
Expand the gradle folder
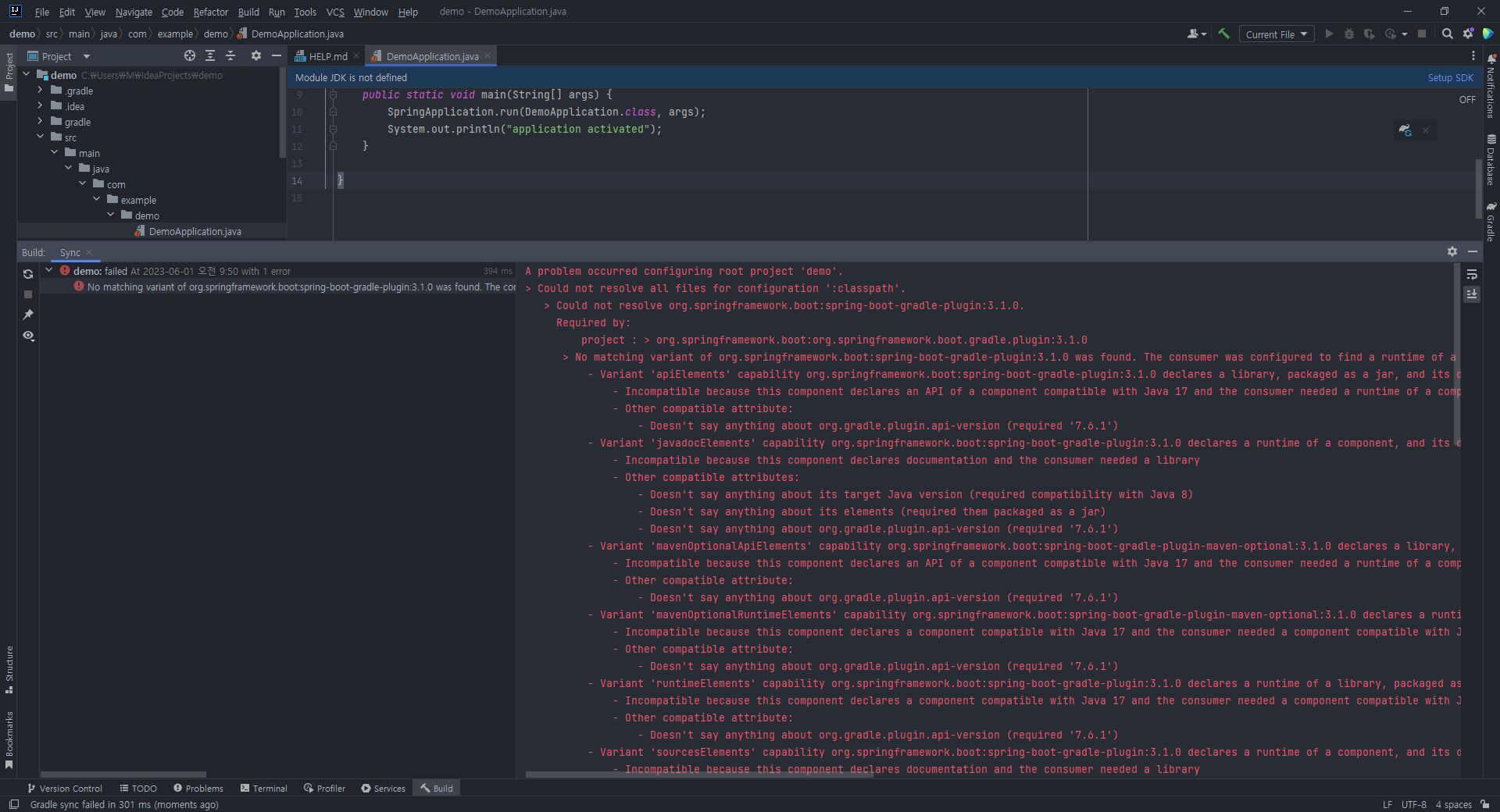(40, 122)
